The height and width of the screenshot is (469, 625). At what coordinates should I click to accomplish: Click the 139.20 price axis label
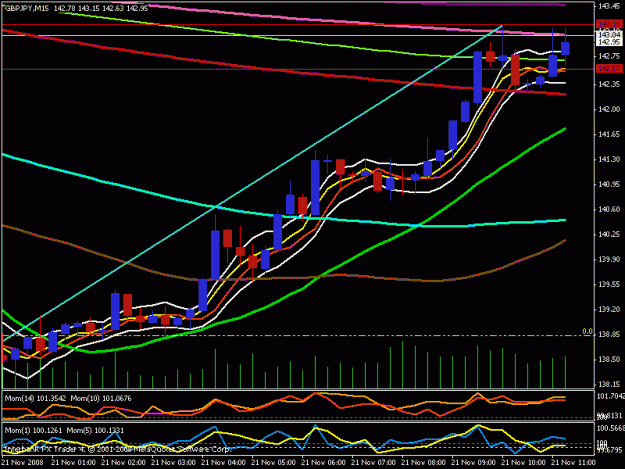click(609, 309)
